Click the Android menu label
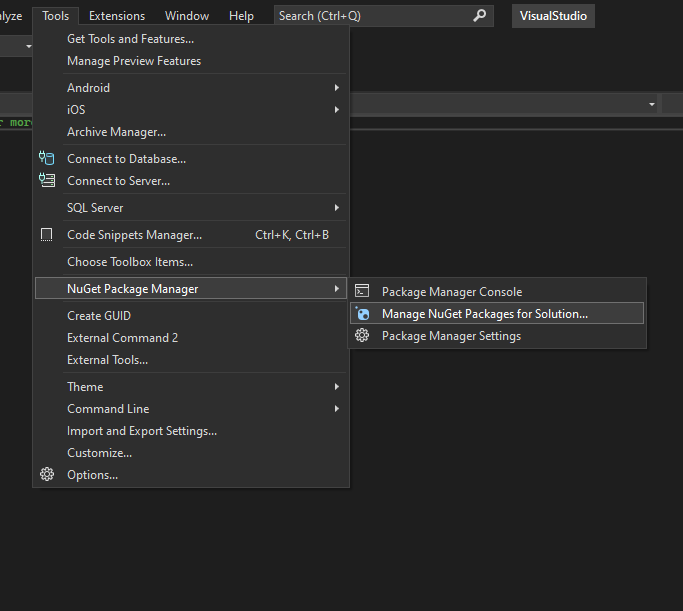 pyautogui.click(x=88, y=88)
